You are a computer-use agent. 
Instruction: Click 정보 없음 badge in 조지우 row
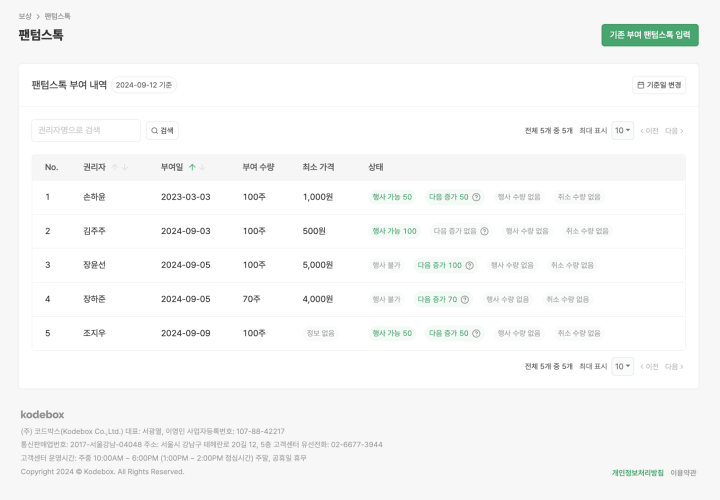(x=321, y=333)
